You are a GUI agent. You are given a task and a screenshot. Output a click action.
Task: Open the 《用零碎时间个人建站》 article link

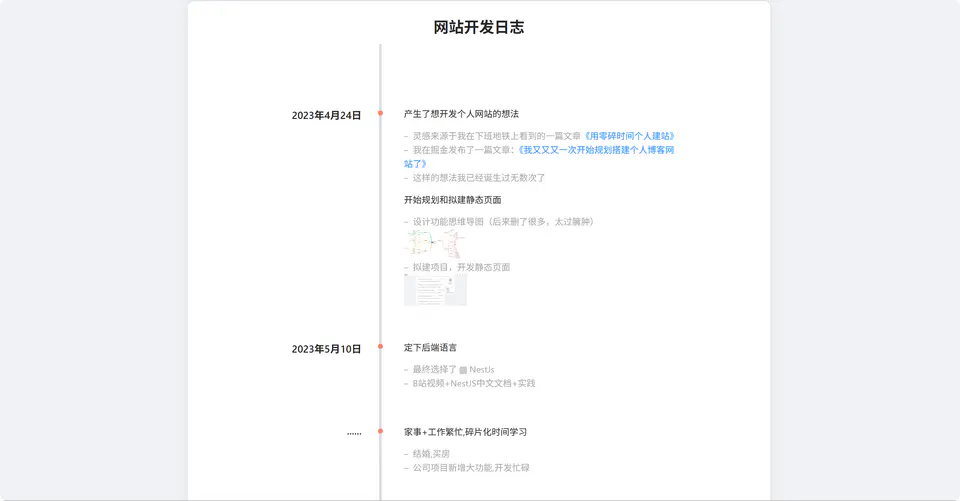[629, 136]
